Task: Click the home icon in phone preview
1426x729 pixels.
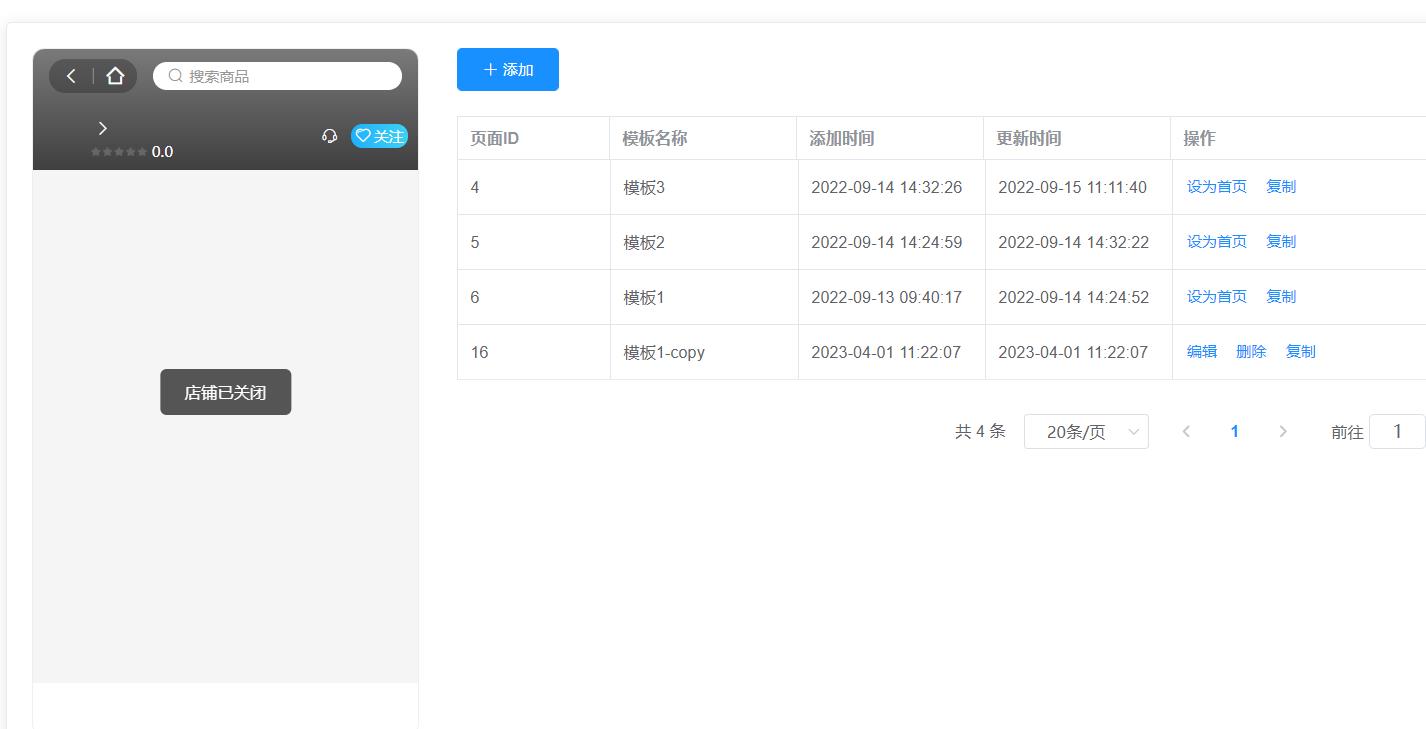Action: point(115,76)
